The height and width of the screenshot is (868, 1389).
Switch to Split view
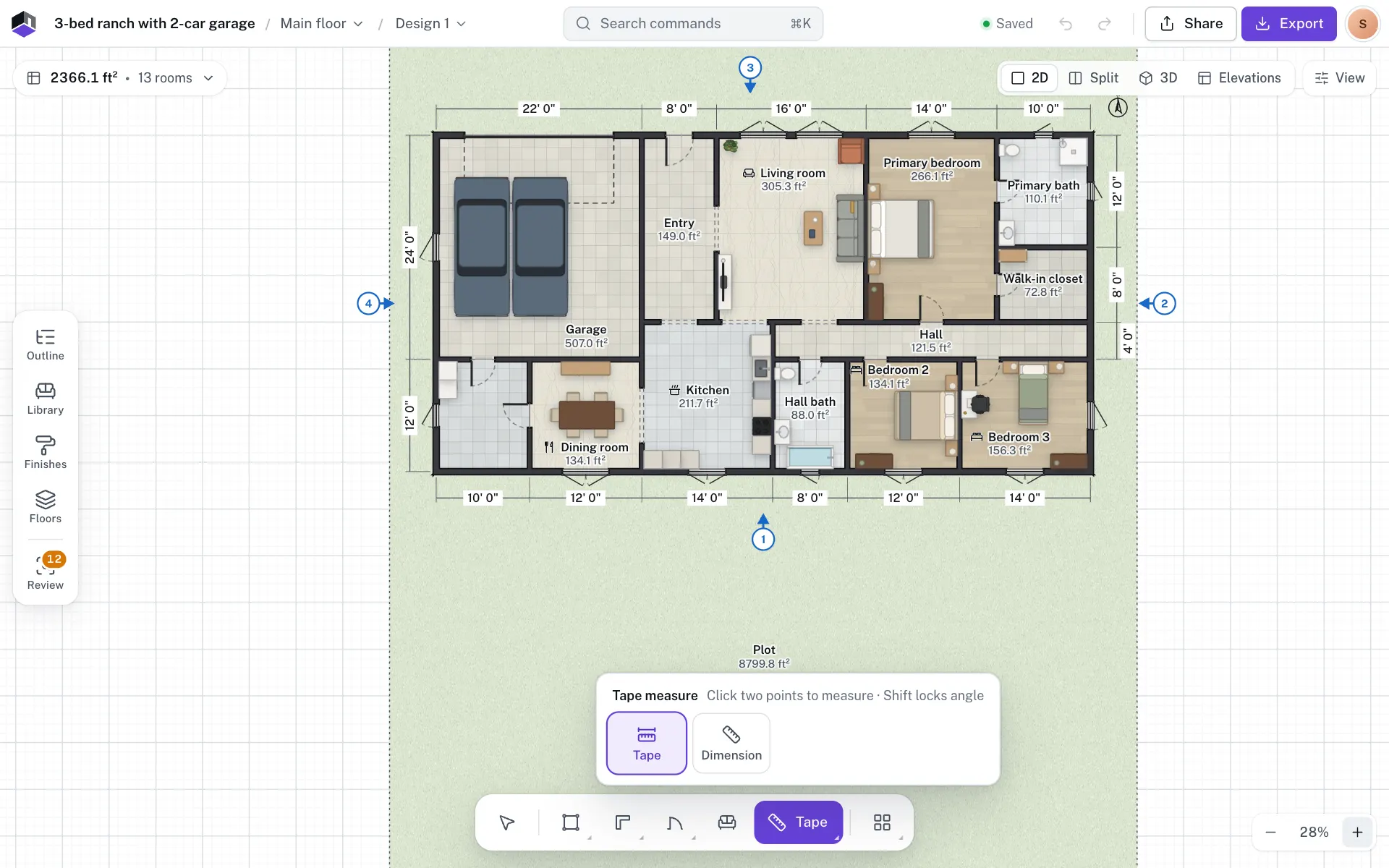1094,78
